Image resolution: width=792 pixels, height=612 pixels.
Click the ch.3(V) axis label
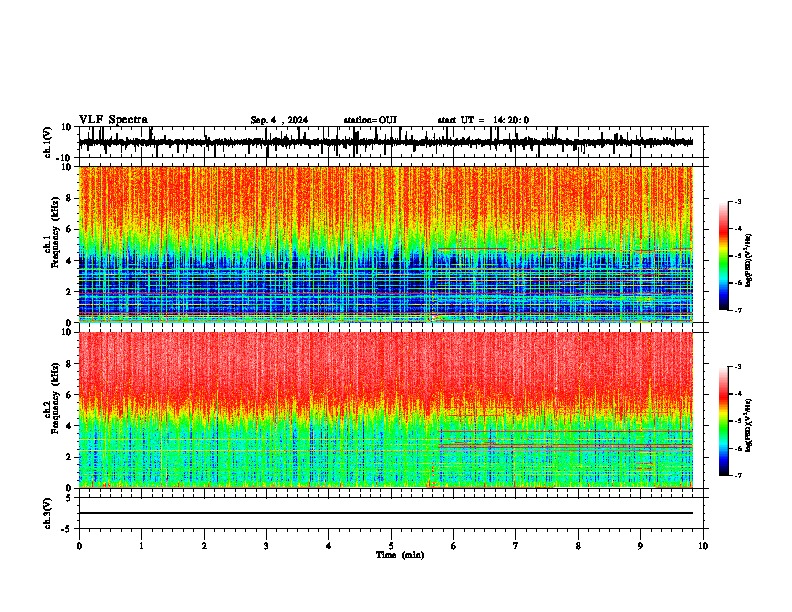[x=48, y=513]
